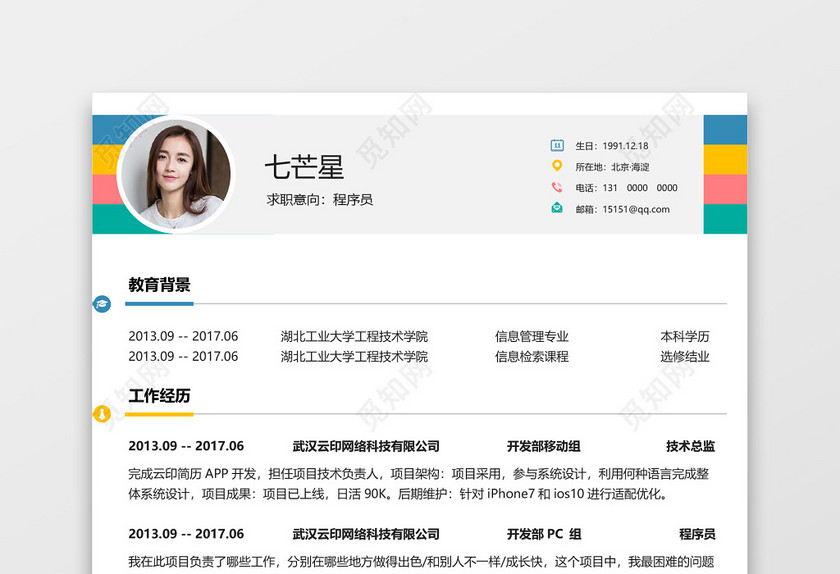This screenshot has height=574, width=840.
Task: Select the text 求职意向：程序员
Action: point(319,200)
